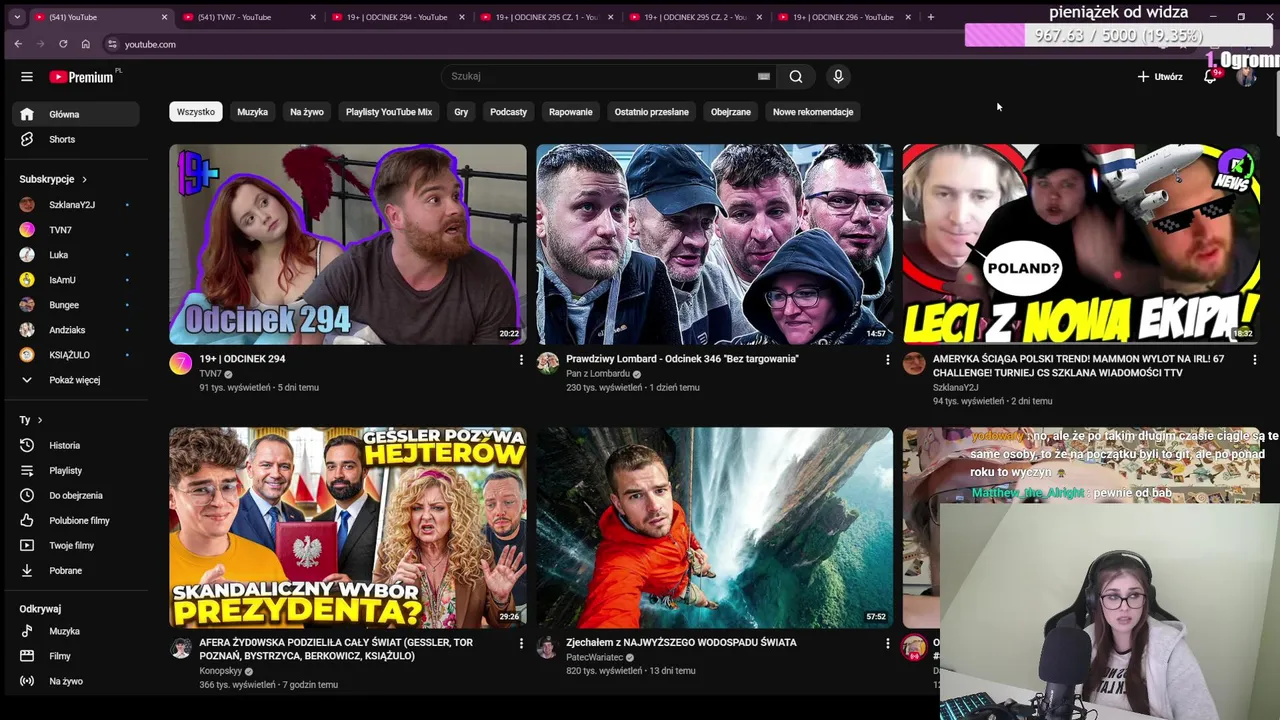Viewport: 1280px width, 720px height.
Task: Open the TVN7 subscription channel
Action: (76, 230)
